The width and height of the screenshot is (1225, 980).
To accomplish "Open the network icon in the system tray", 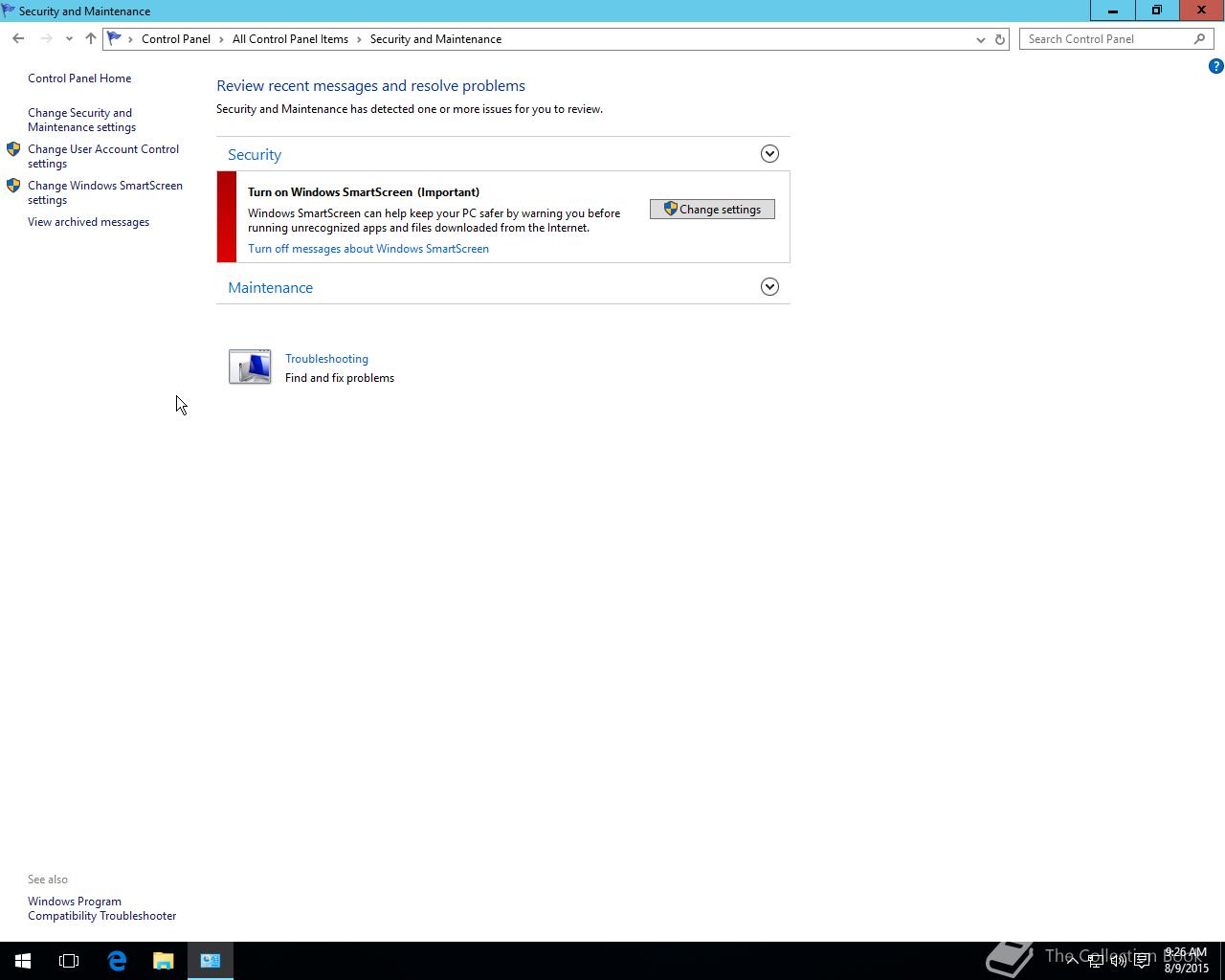I will pyautogui.click(x=1095, y=961).
